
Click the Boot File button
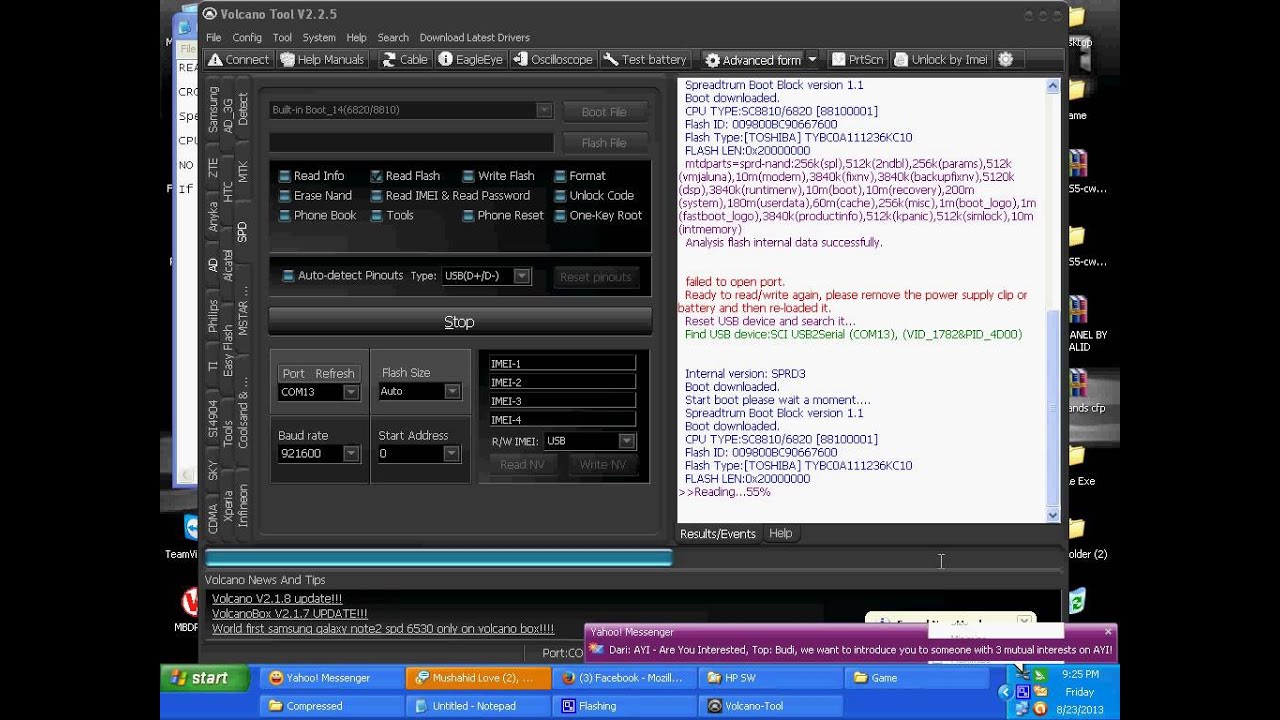(603, 112)
